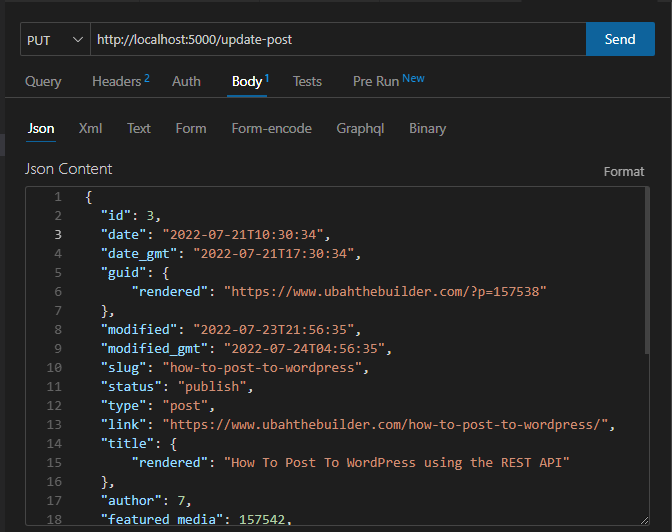This screenshot has height=532, width=672.
Task: Switch to the Pre Run tab
Action: tap(377, 82)
